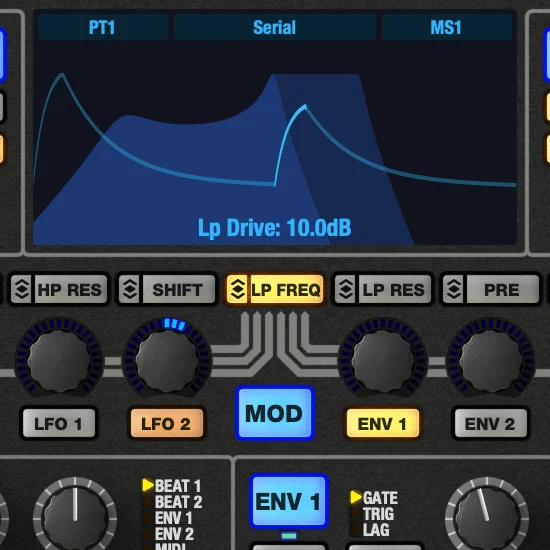Click the stepper arrows beside PRE

point(454,289)
